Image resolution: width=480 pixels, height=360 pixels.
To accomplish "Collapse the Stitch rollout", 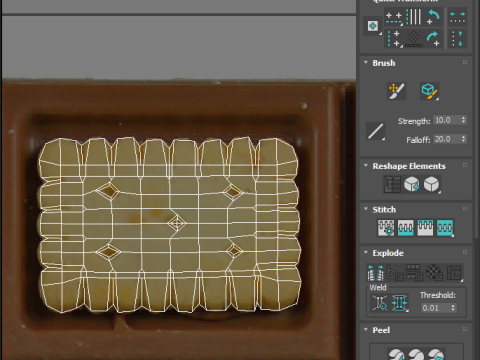I will pos(366,209).
